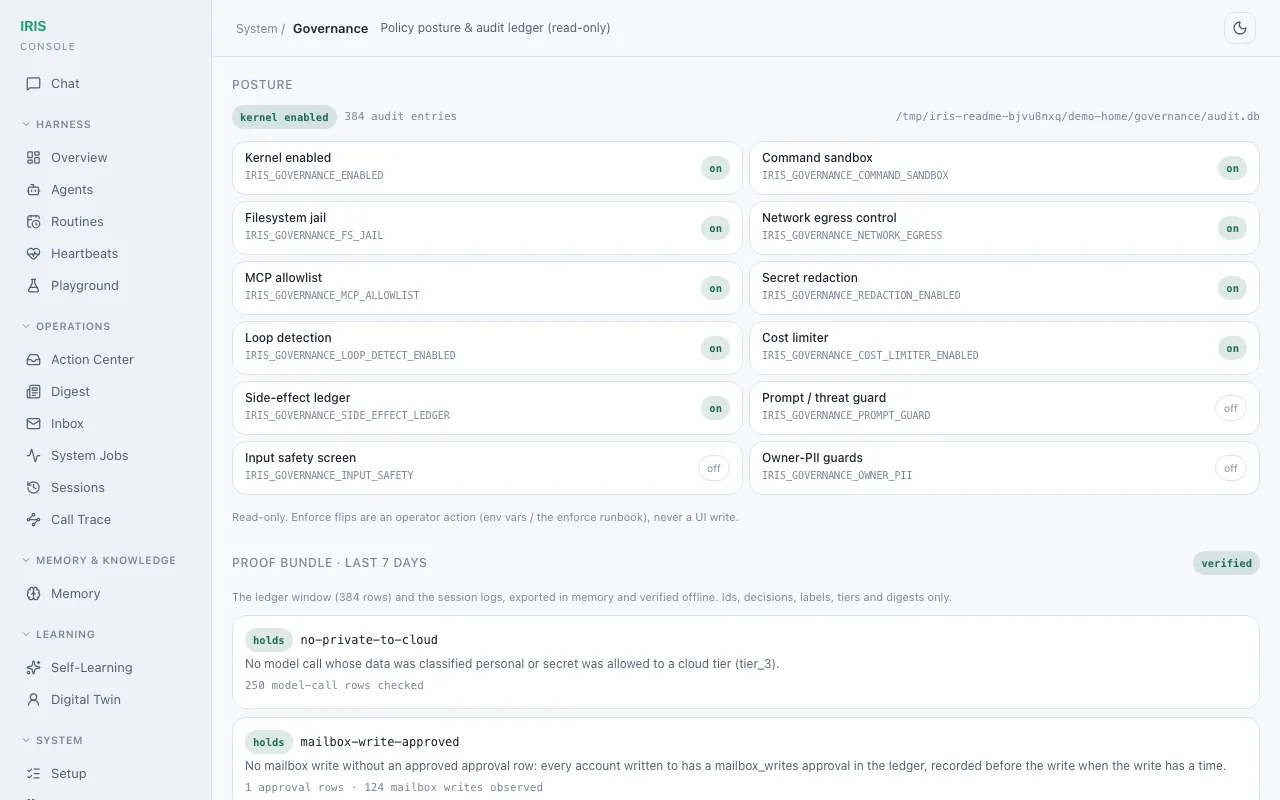Click the Heartbeats heart icon
The height and width of the screenshot is (800, 1280).
point(33,254)
